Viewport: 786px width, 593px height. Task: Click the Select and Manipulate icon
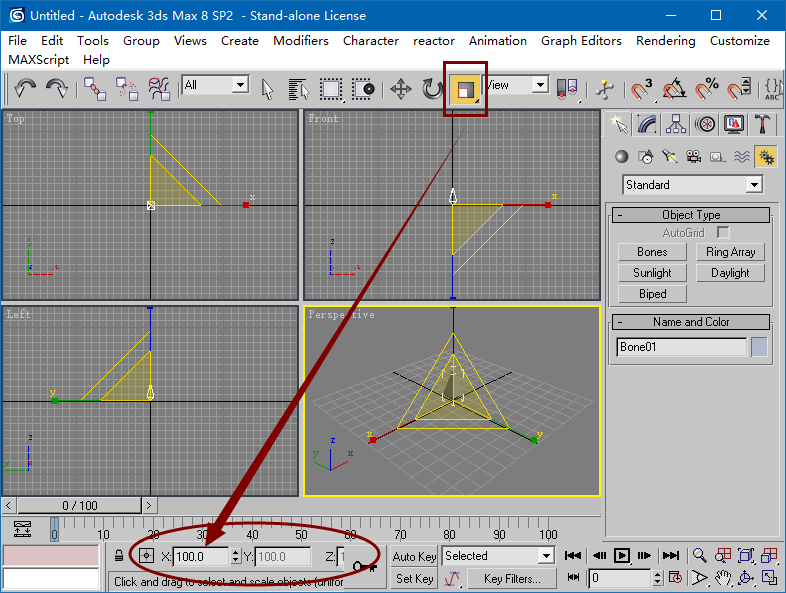pos(605,89)
